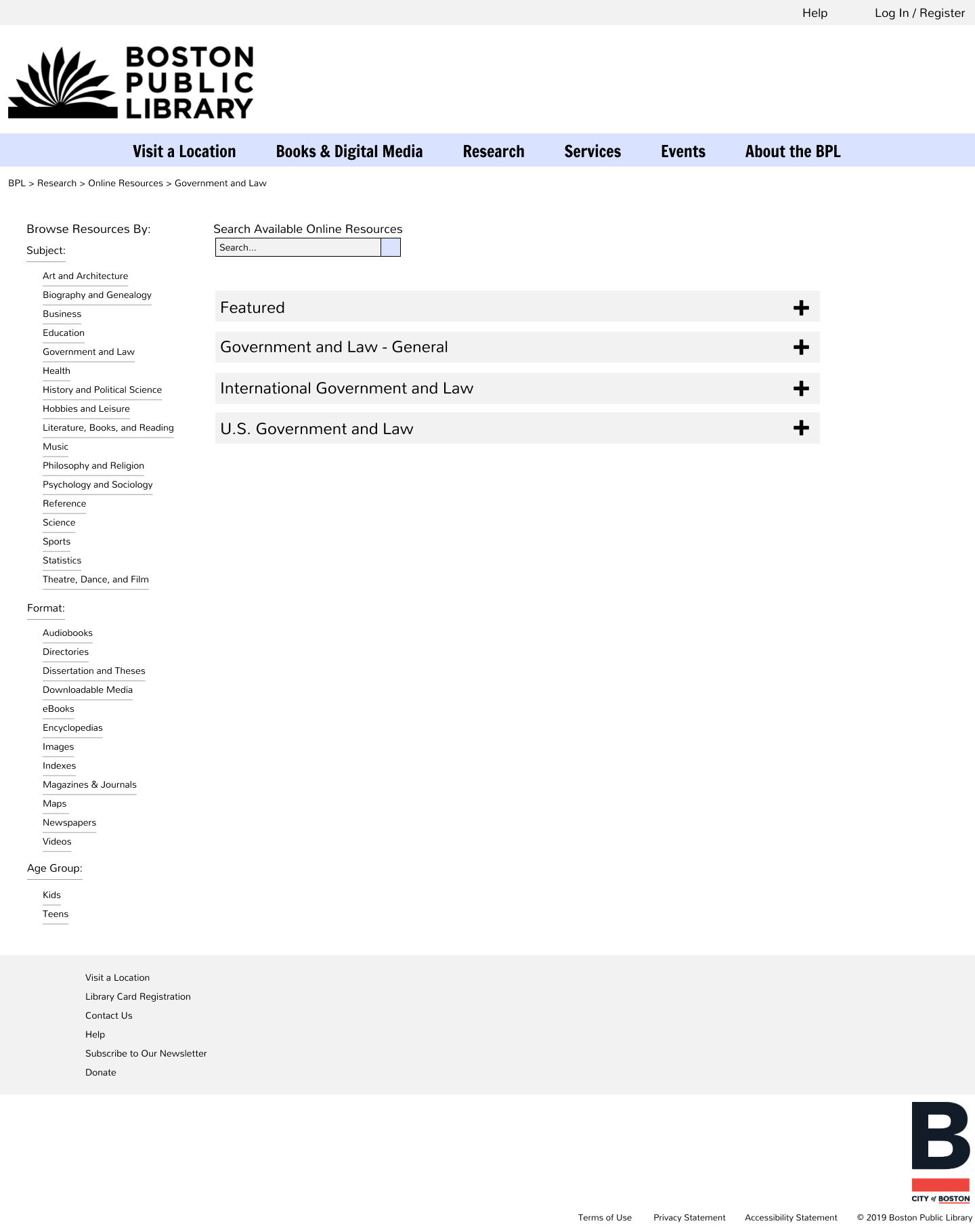Open the Visit a Location menu
Viewport: 975px width, 1232px height.
(x=184, y=151)
